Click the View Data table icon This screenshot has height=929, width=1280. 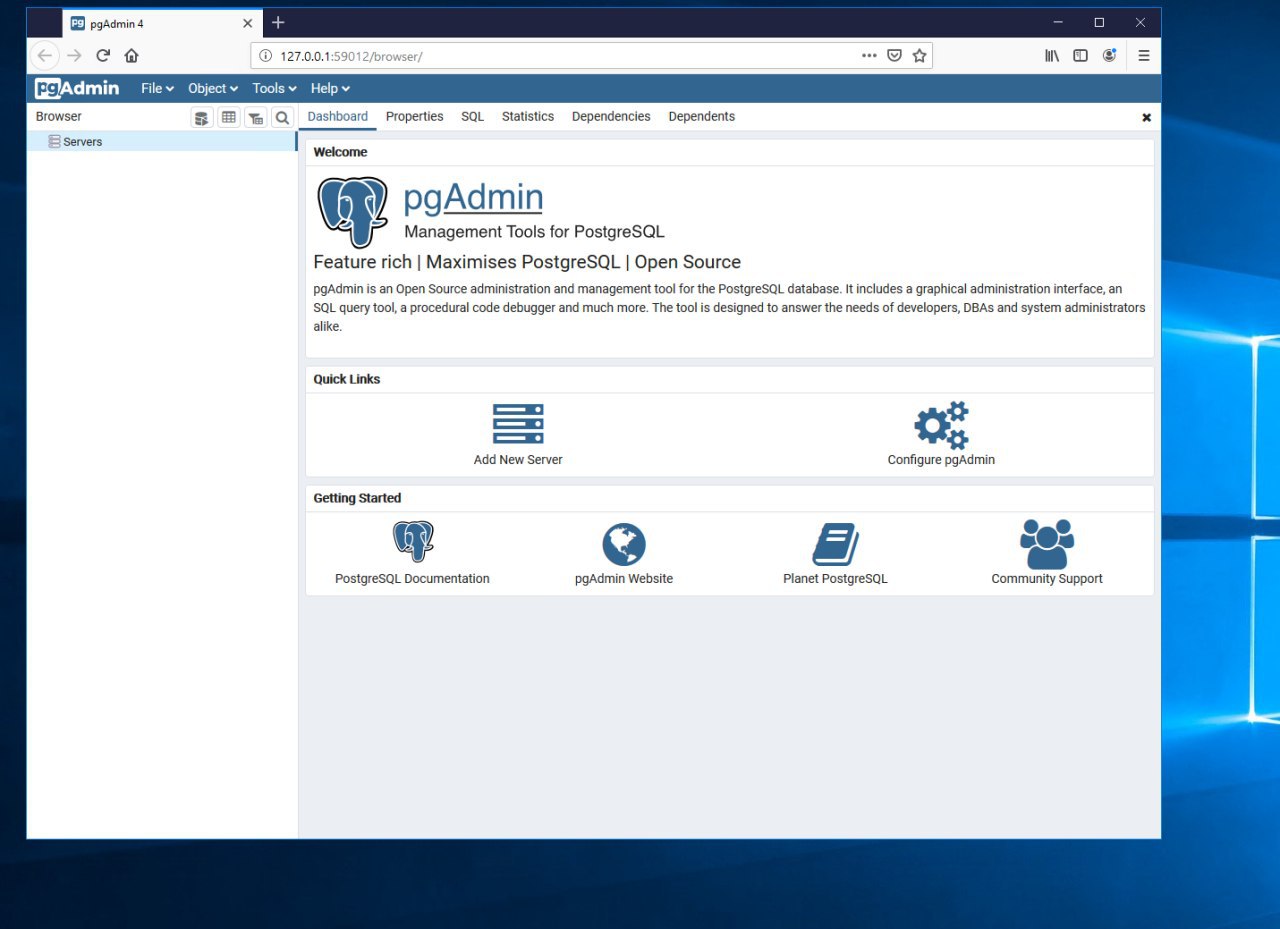[x=229, y=118]
